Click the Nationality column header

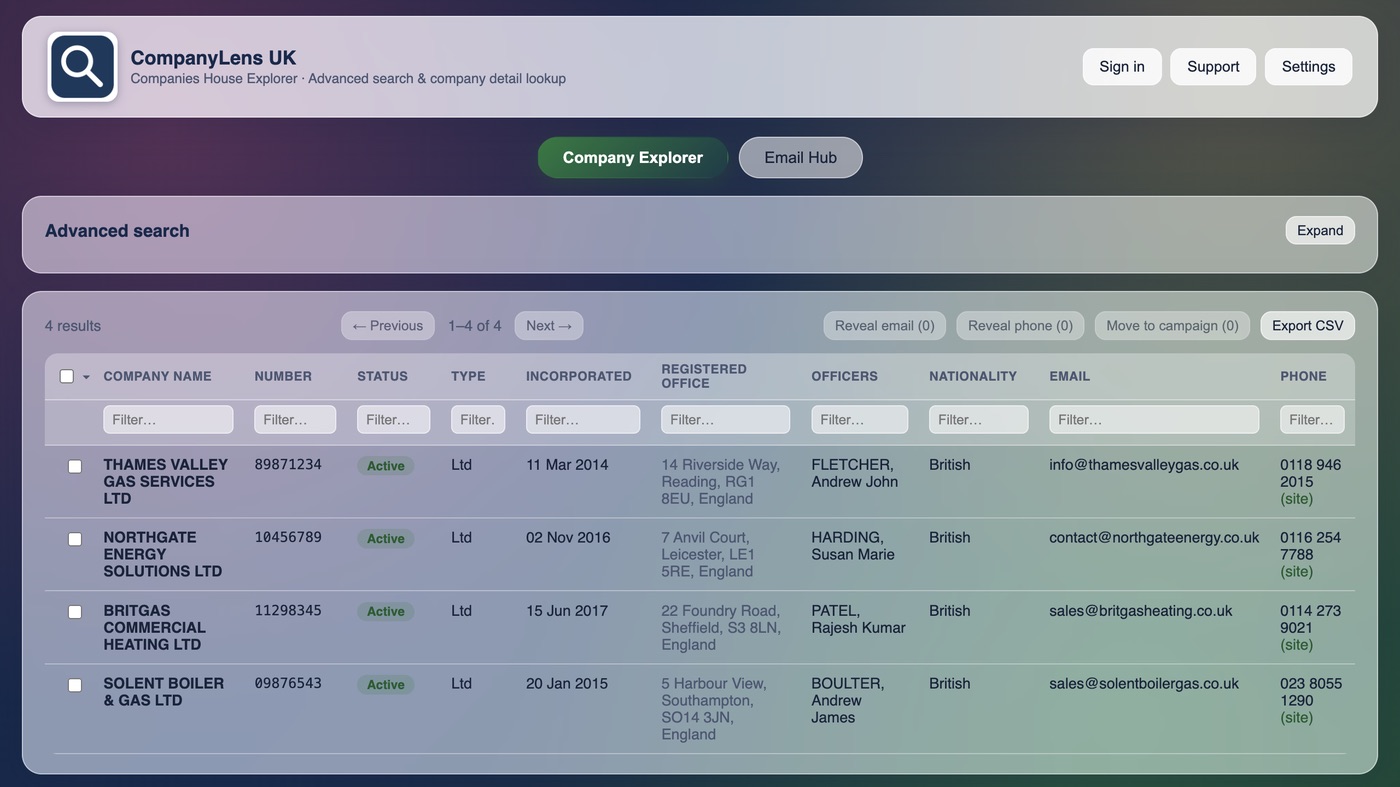tap(973, 377)
